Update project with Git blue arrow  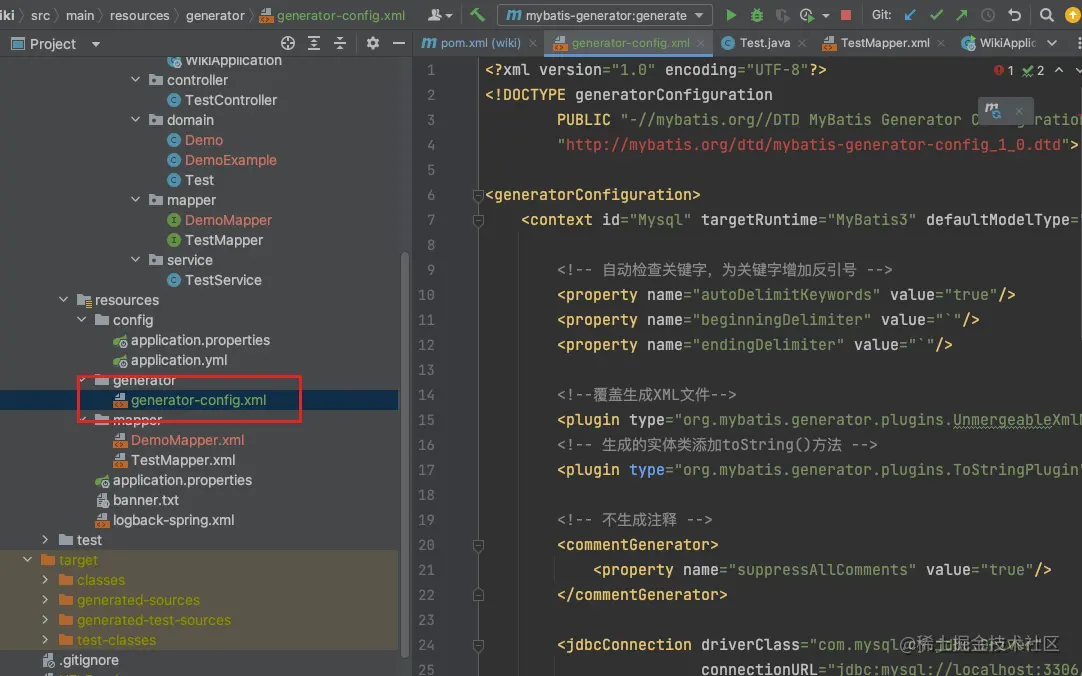click(x=911, y=14)
